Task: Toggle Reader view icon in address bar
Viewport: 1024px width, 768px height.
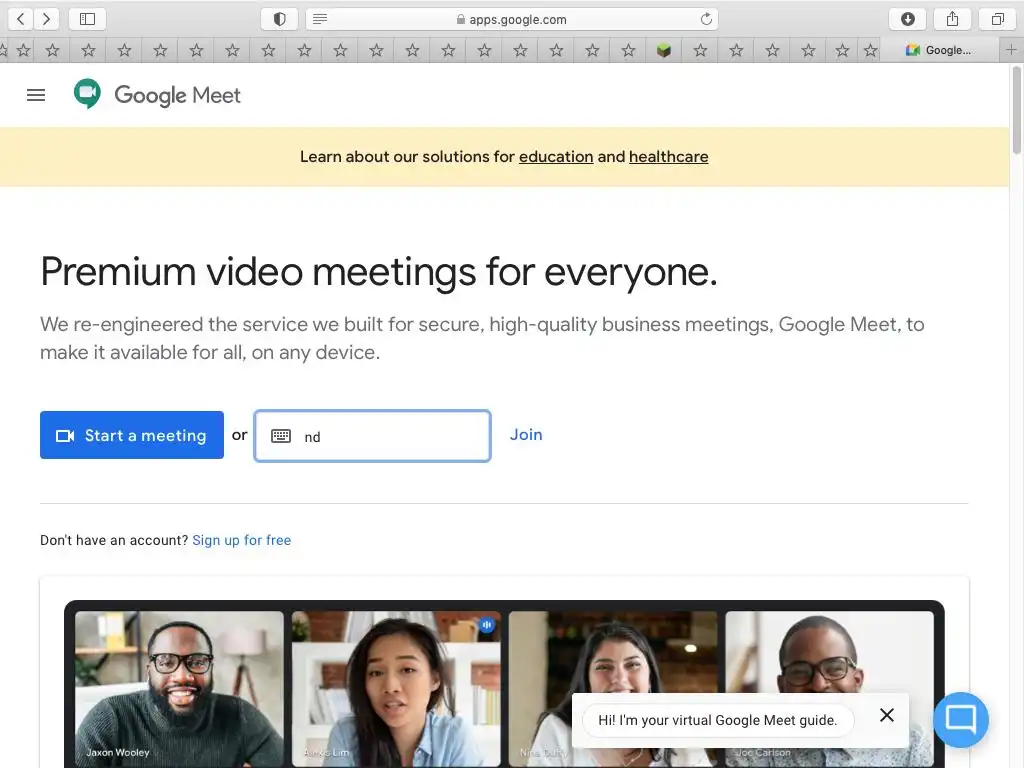Action: [320, 19]
